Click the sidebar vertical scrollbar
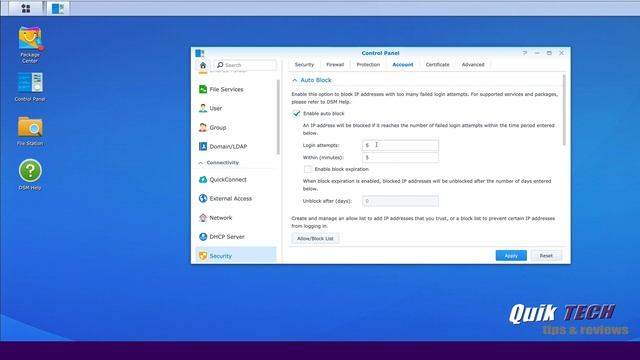This screenshot has width=640, height=360. tap(278, 117)
